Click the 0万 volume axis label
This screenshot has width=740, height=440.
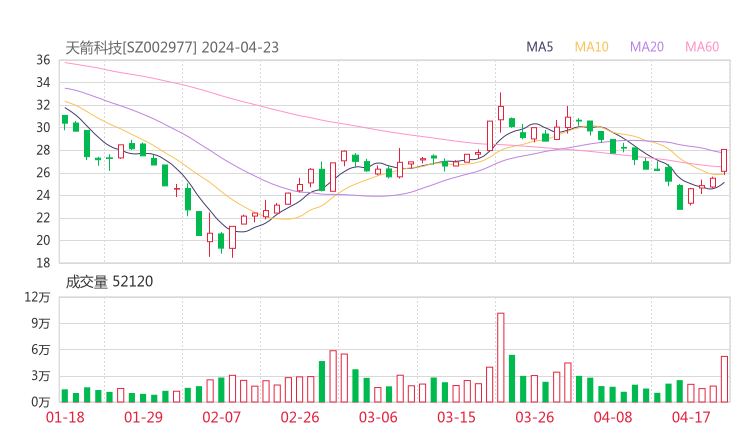click(41, 402)
